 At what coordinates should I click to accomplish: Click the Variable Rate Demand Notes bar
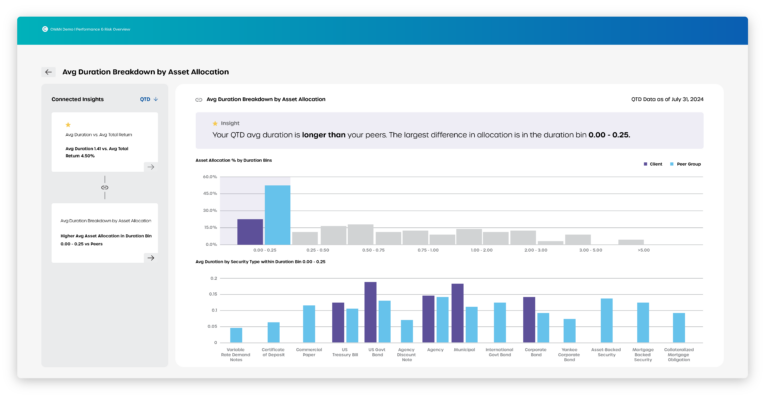tap(236, 335)
